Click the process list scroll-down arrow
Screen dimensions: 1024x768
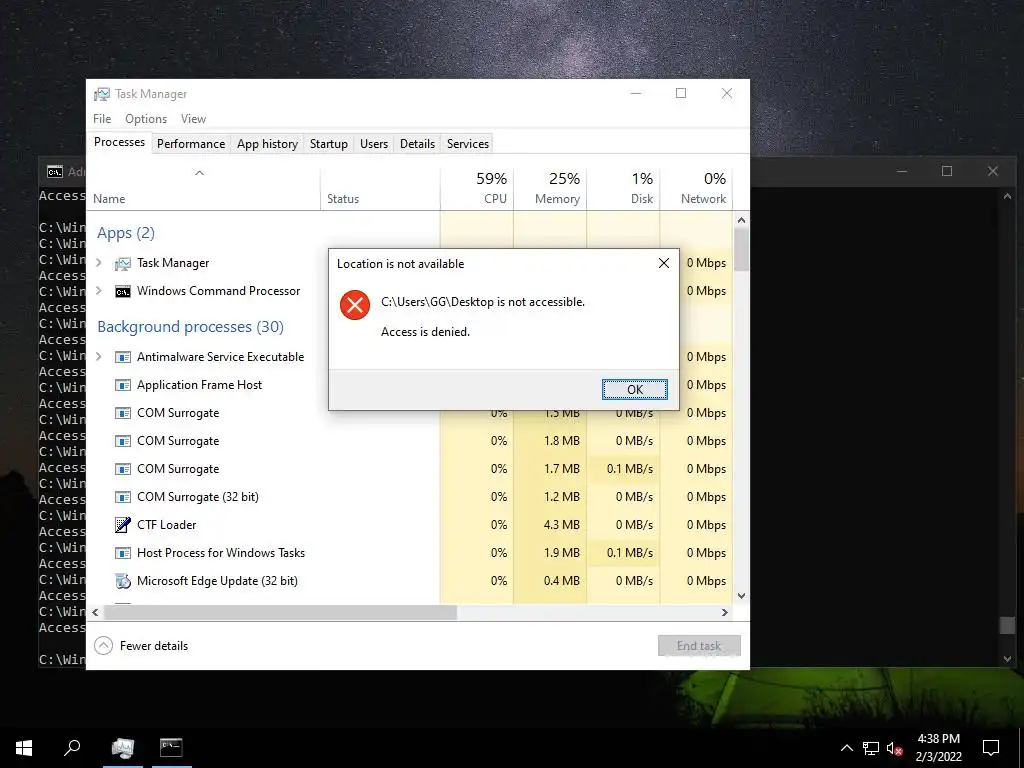(741, 596)
